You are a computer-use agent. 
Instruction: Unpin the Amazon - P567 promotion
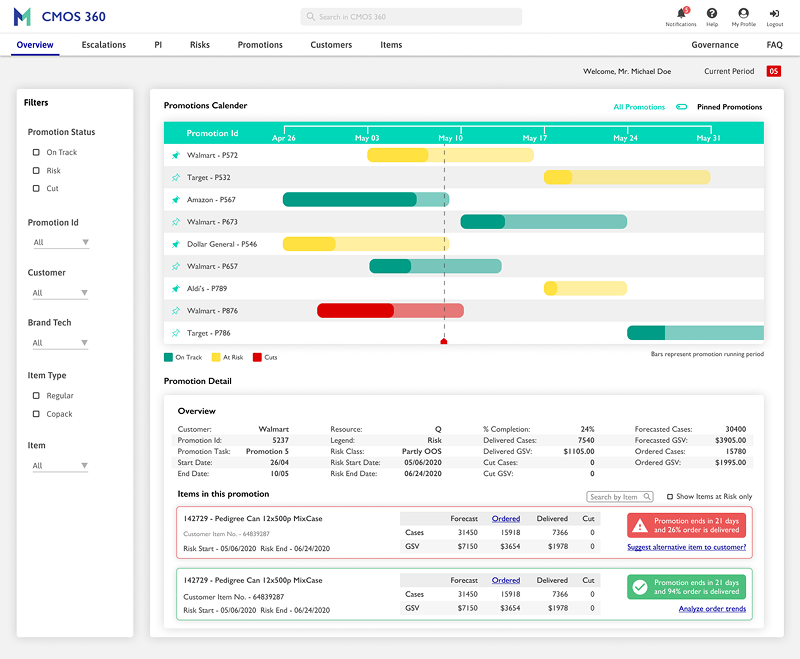pyautogui.click(x=176, y=199)
